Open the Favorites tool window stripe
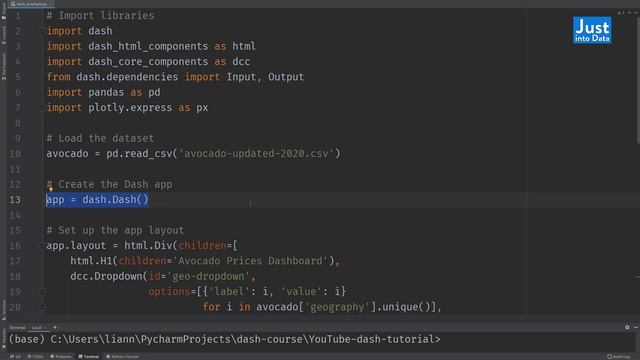The width and height of the screenshot is (640, 360). coord(4,339)
